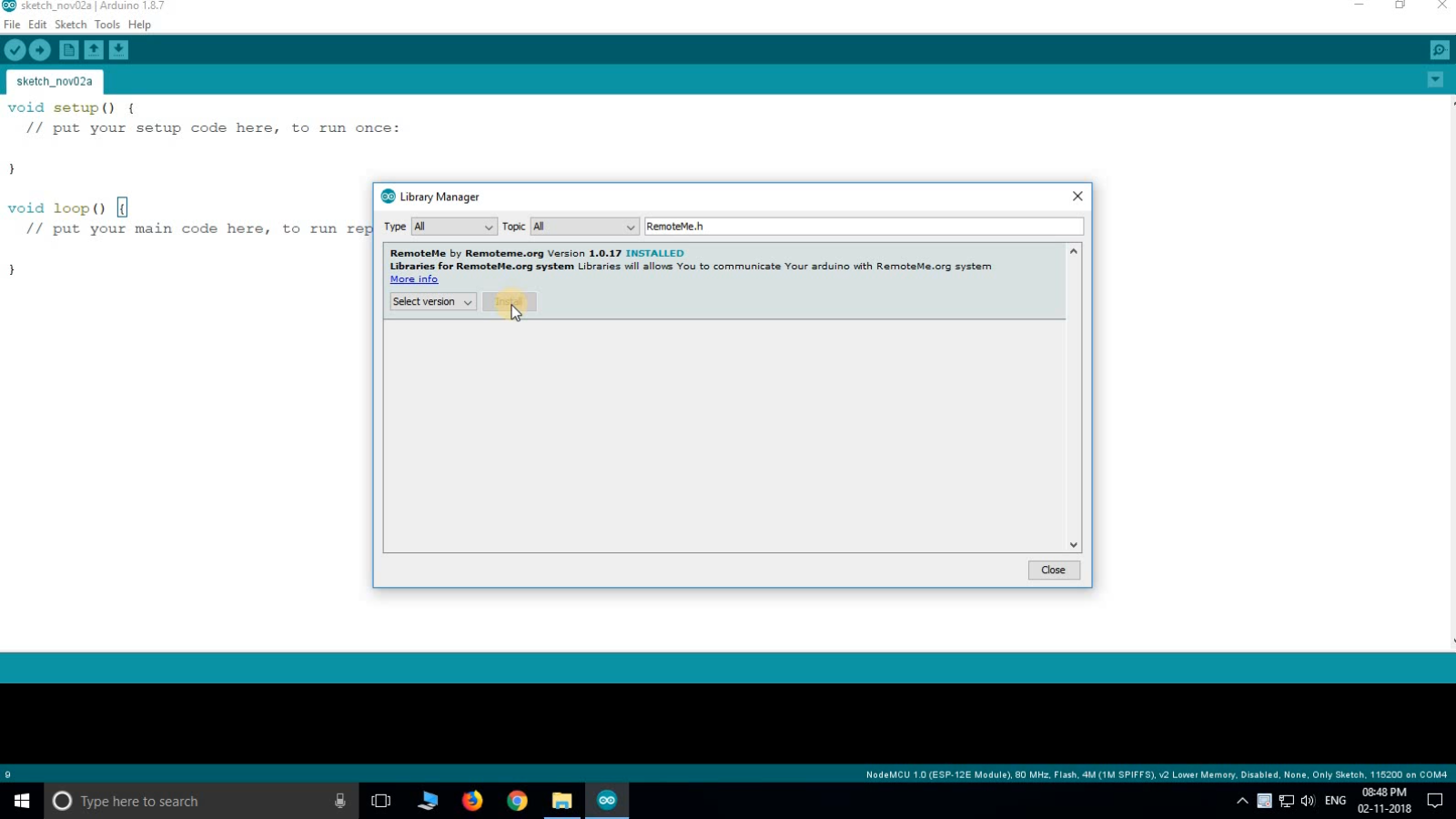Open the Type filter dropdown in Library Manager
This screenshot has height=819, width=1456.
tap(452, 226)
